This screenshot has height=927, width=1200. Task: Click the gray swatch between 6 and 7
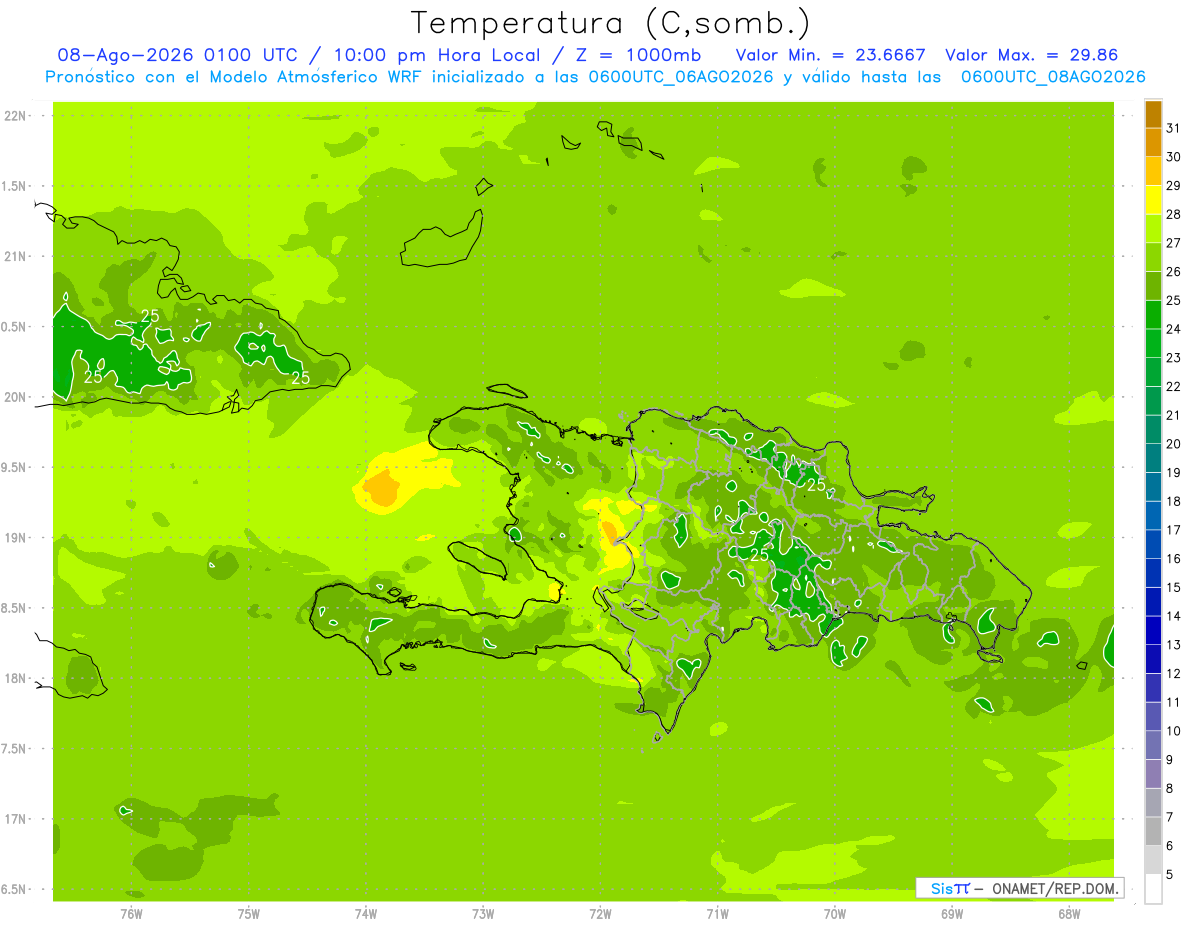click(1153, 831)
